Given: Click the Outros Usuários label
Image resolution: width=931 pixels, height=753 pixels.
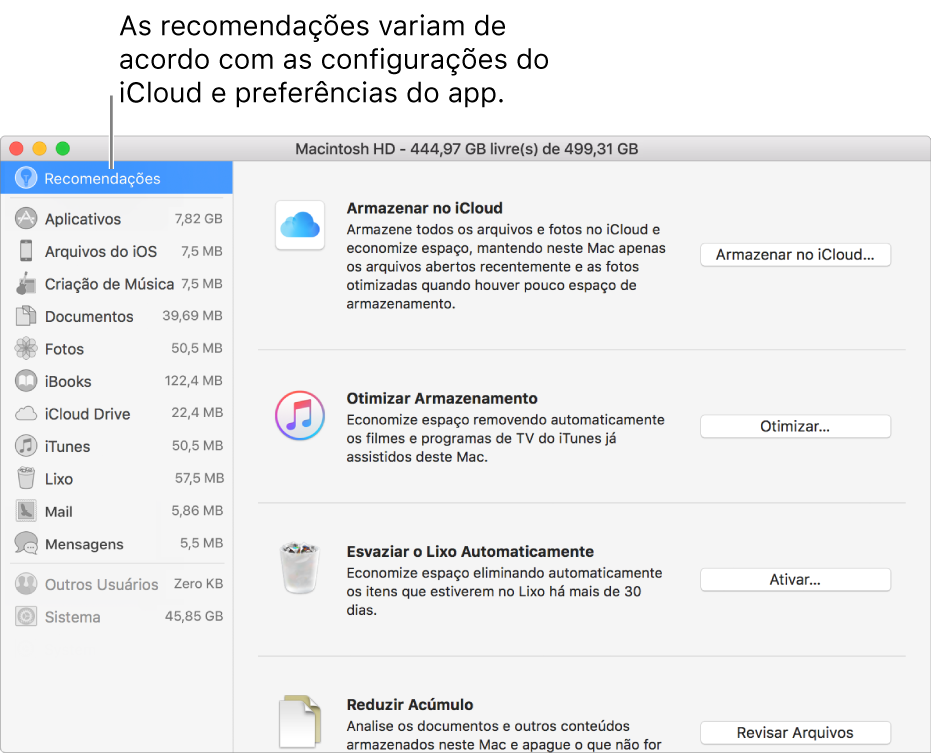Looking at the screenshot, I should pyautogui.click(x=102, y=584).
